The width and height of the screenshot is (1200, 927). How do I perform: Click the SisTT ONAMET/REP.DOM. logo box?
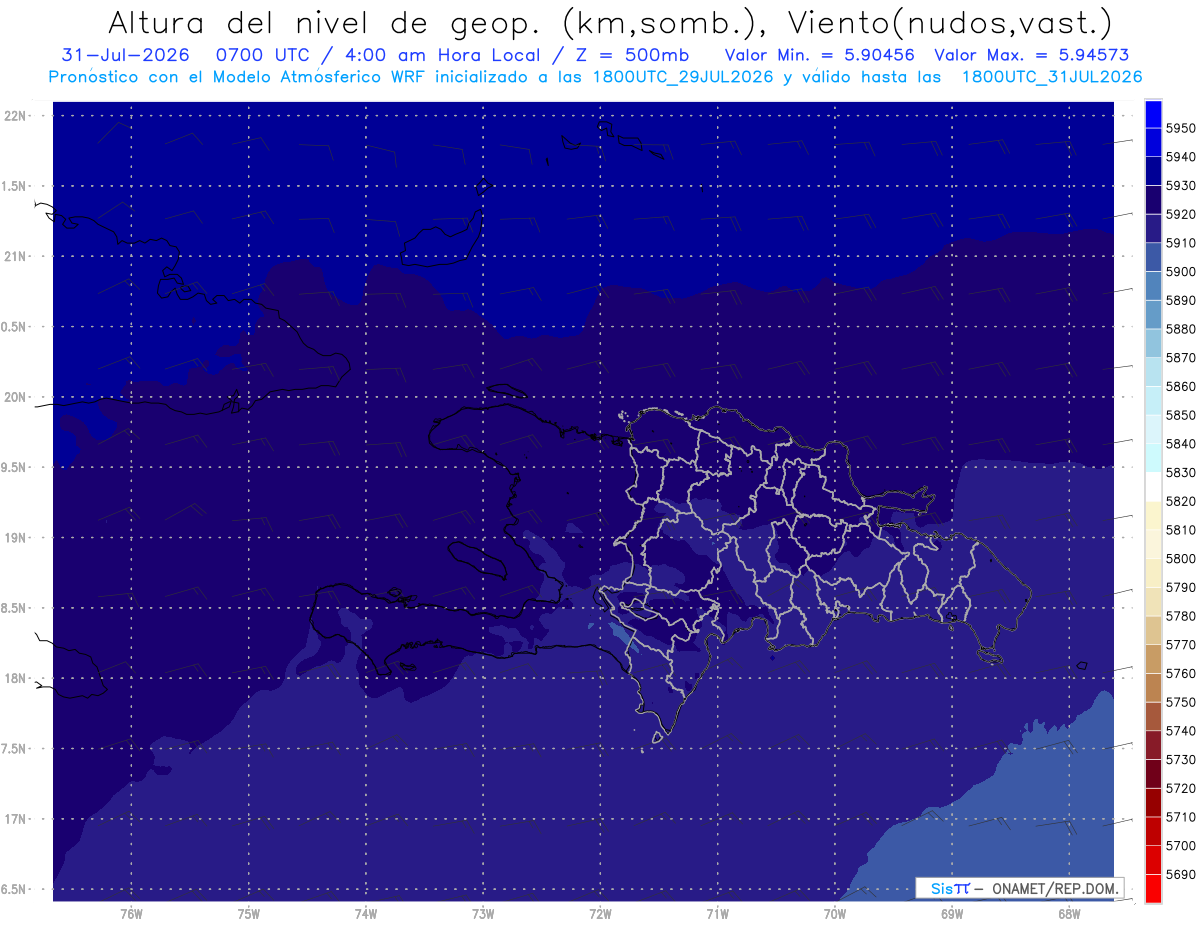(1019, 888)
